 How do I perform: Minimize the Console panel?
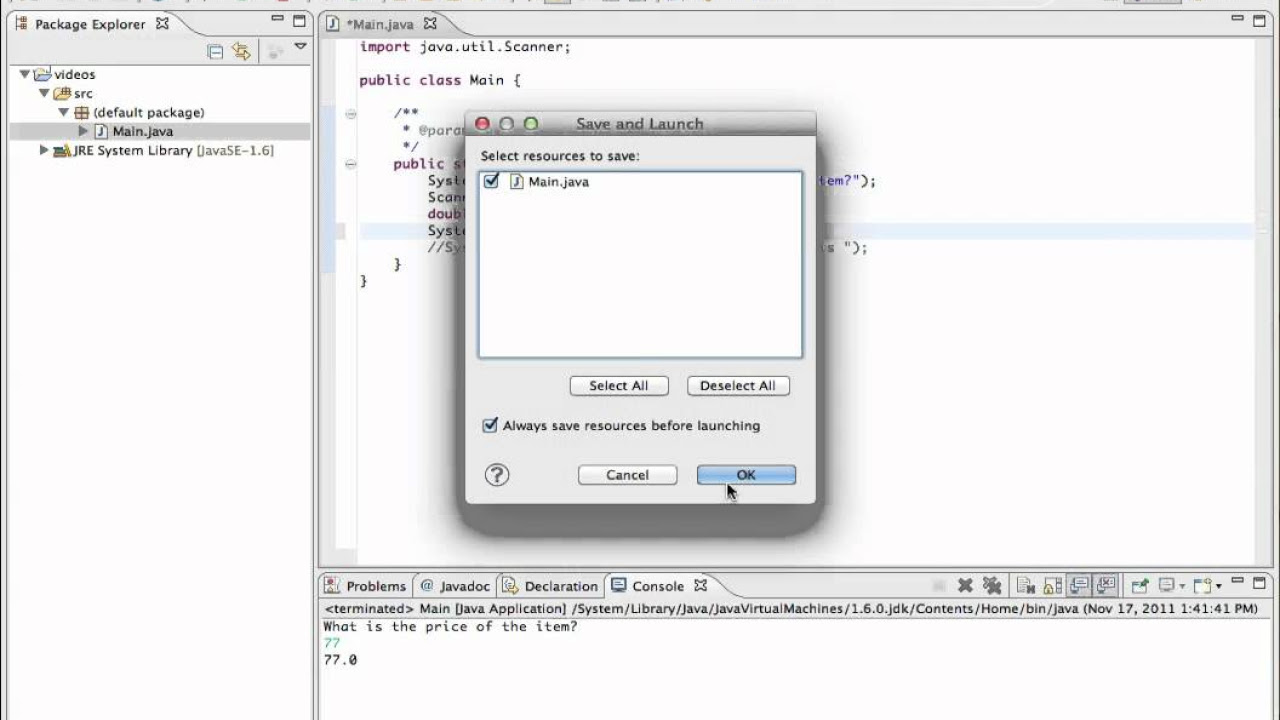click(1237, 580)
